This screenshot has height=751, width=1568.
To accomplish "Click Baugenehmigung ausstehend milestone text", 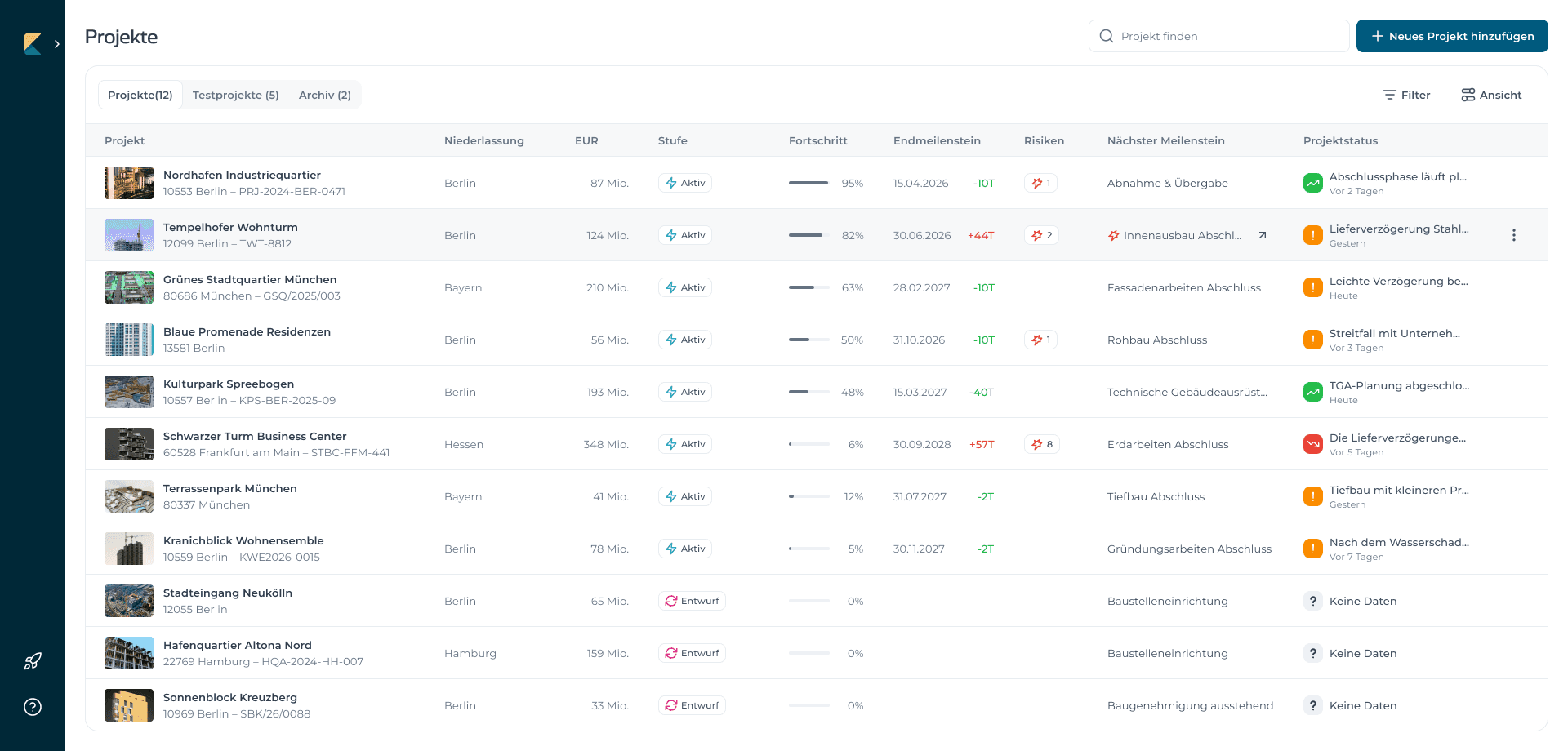I will point(1190,705).
